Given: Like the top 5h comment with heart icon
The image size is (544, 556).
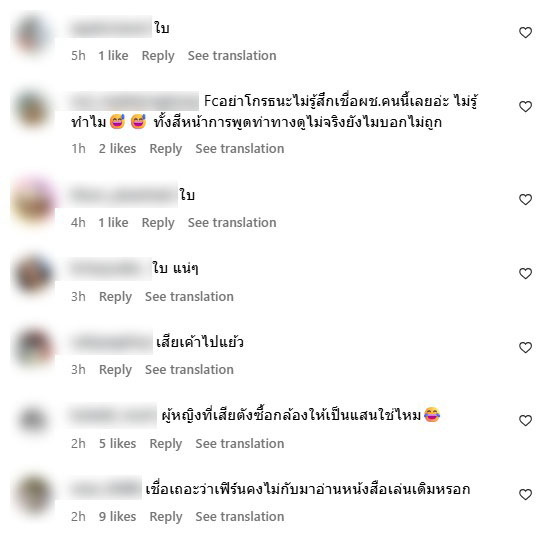Looking at the screenshot, I should tap(525, 33).
